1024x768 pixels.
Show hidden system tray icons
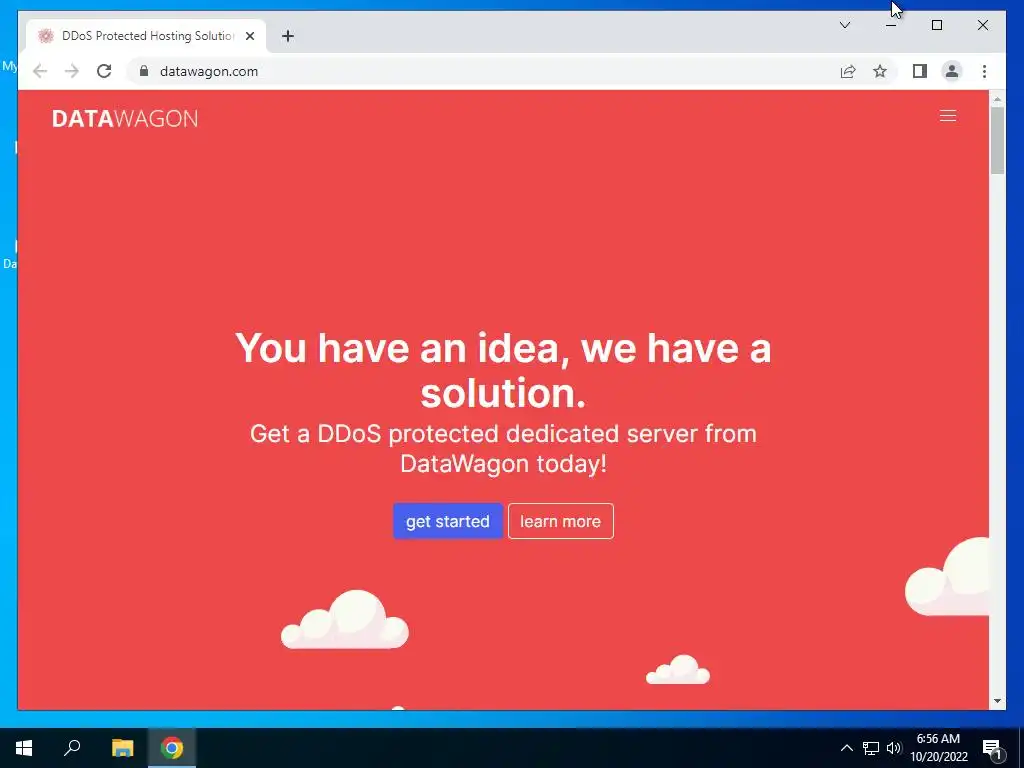(846, 748)
